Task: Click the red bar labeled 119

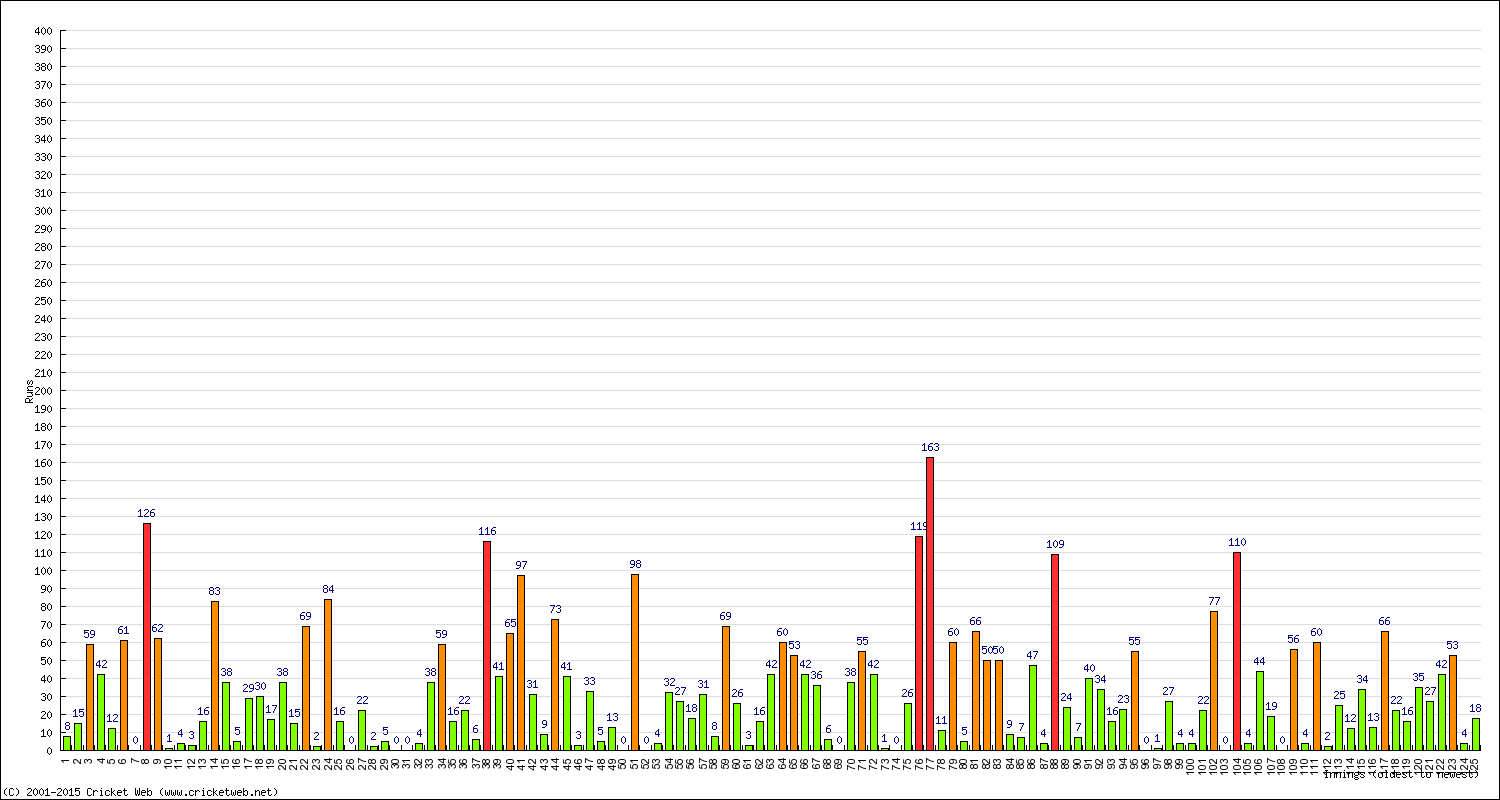Action: (x=919, y=643)
